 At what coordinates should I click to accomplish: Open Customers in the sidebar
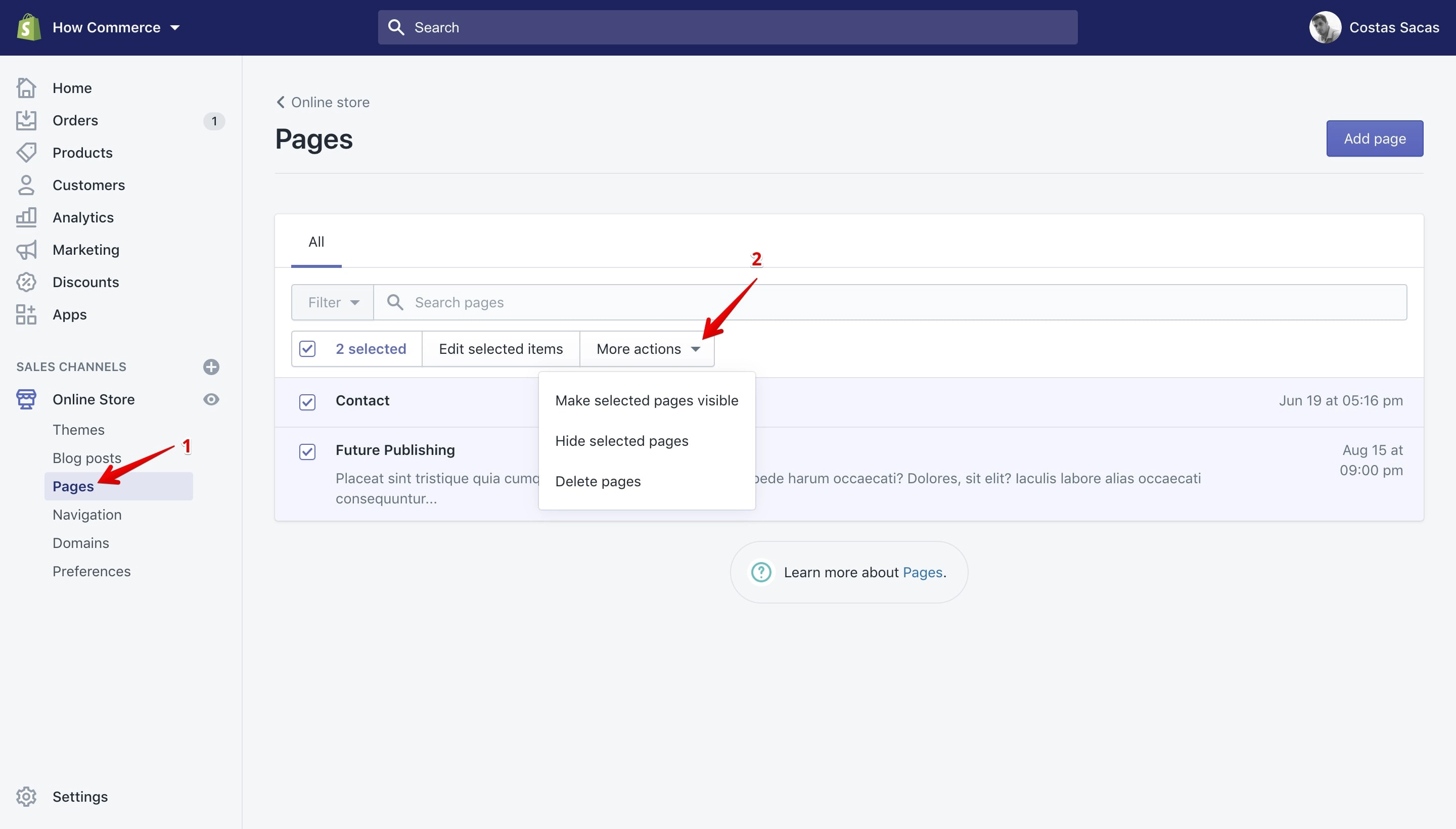tap(89, 185)
